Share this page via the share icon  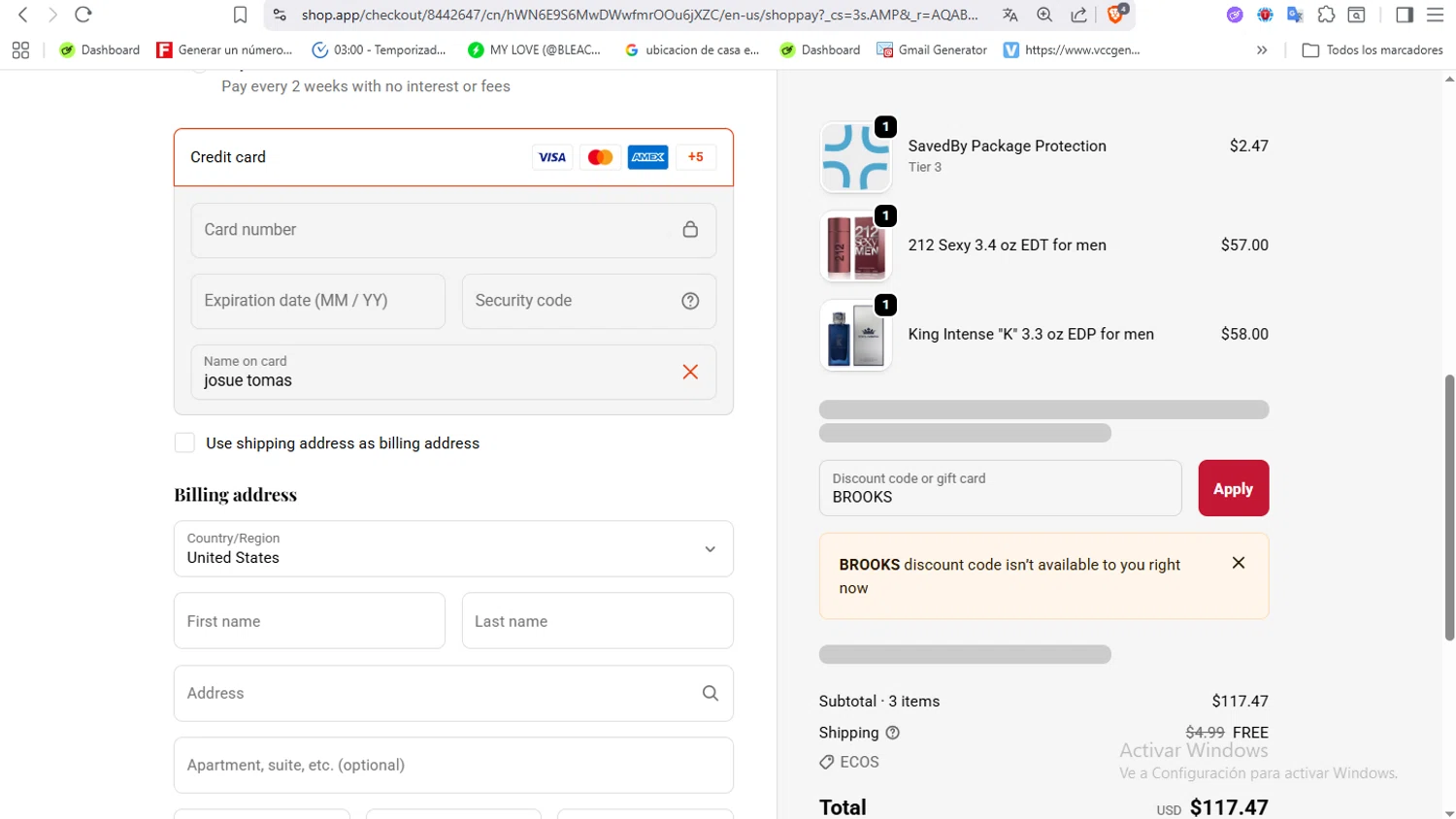coord(1078,15)
